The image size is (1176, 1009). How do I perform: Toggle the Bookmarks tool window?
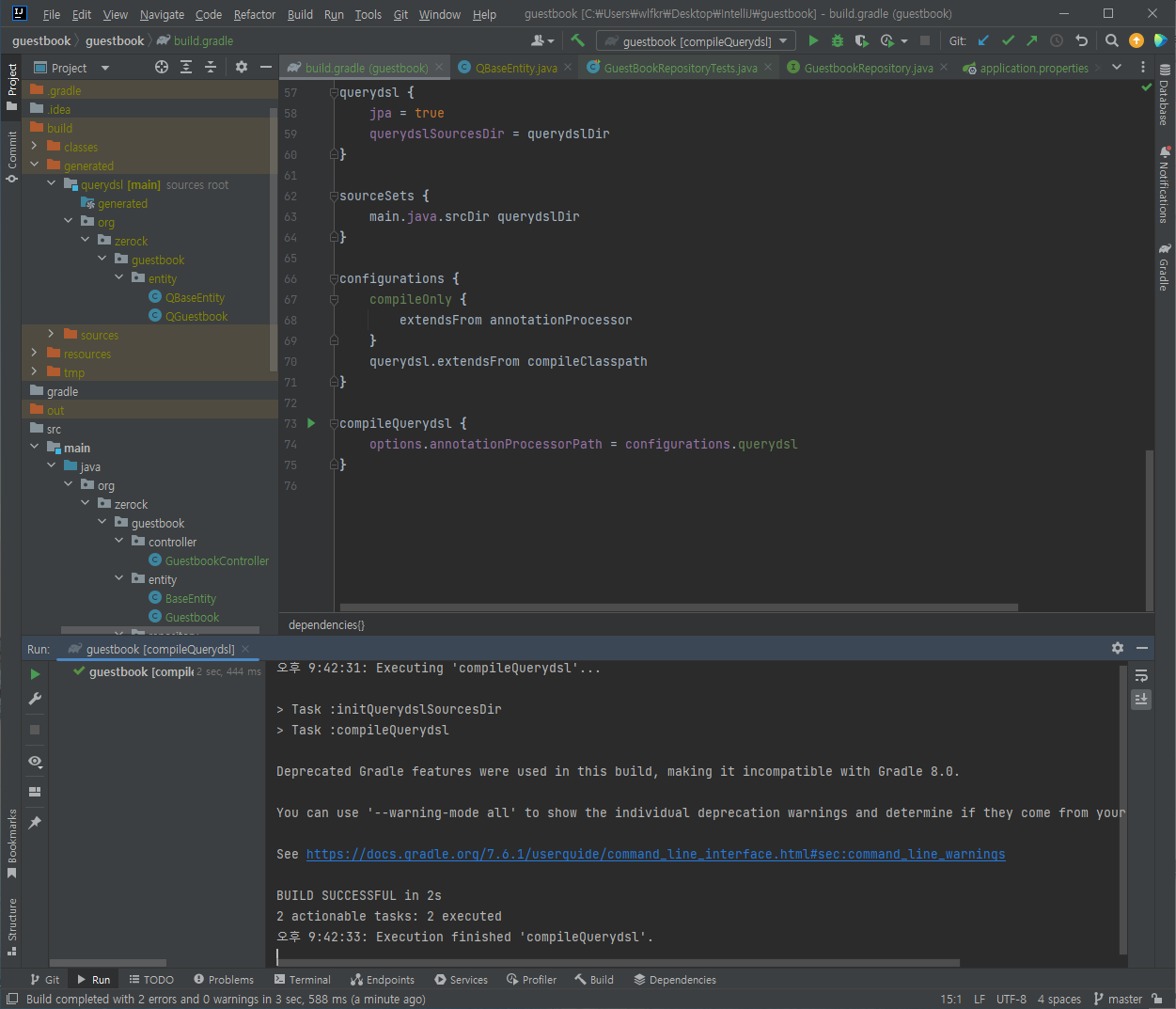(x=11, y=843)
